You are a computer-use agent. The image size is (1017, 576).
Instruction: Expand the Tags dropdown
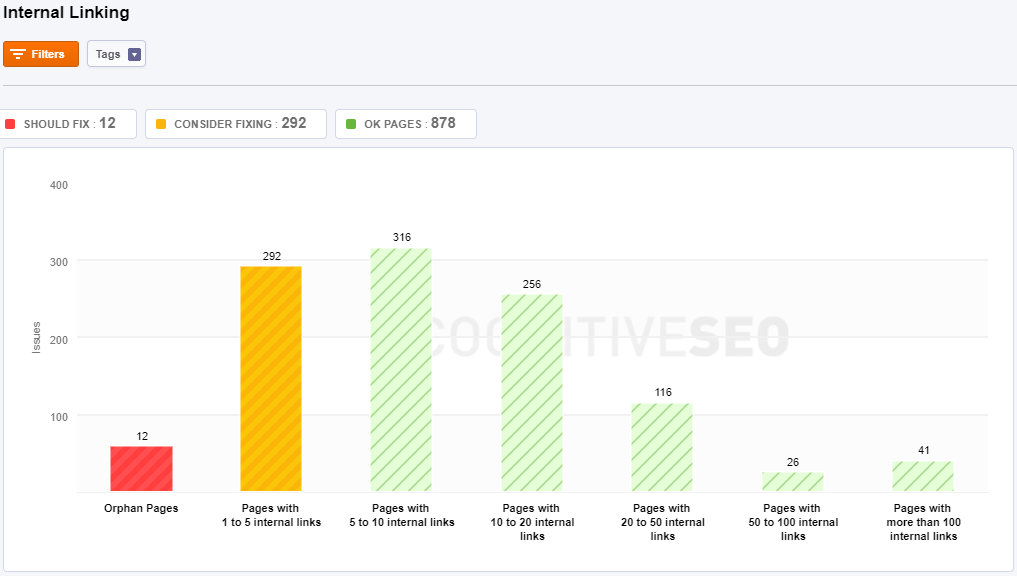[x=116, y=54]
